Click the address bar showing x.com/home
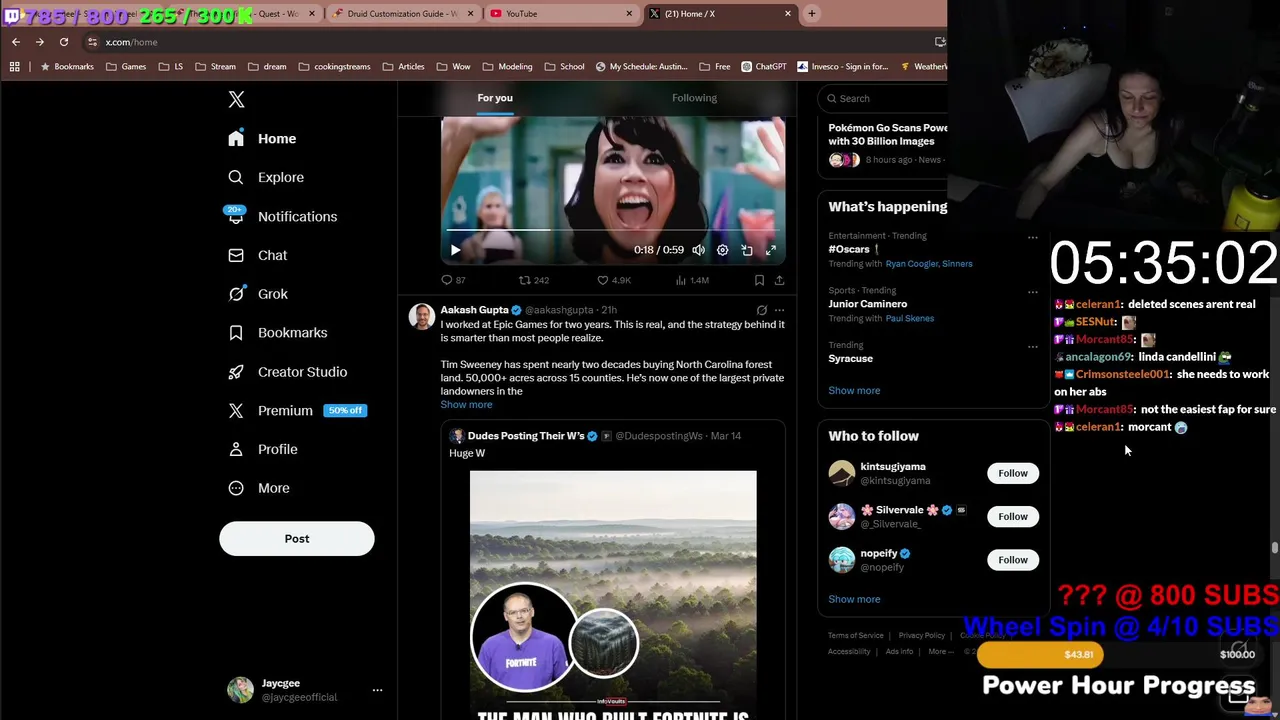This screenshot has width=1280, height=720. (510, 42)
